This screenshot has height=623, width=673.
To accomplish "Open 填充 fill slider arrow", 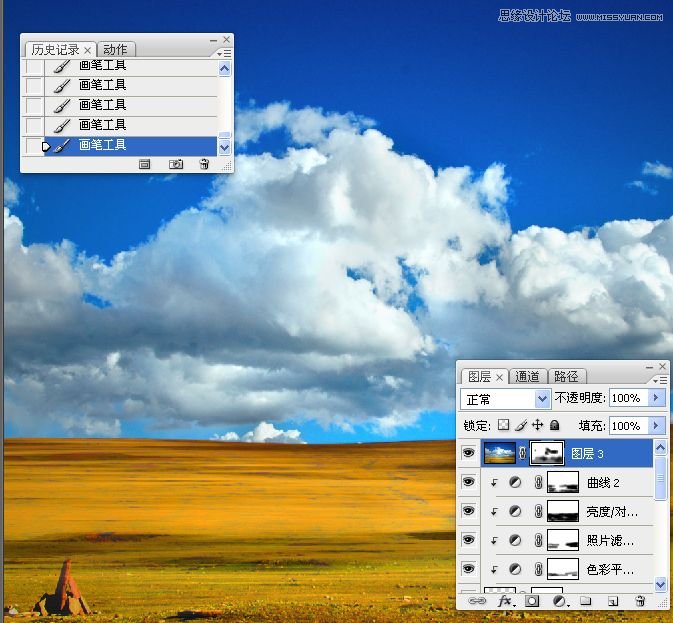I will (x=656, y=425).
